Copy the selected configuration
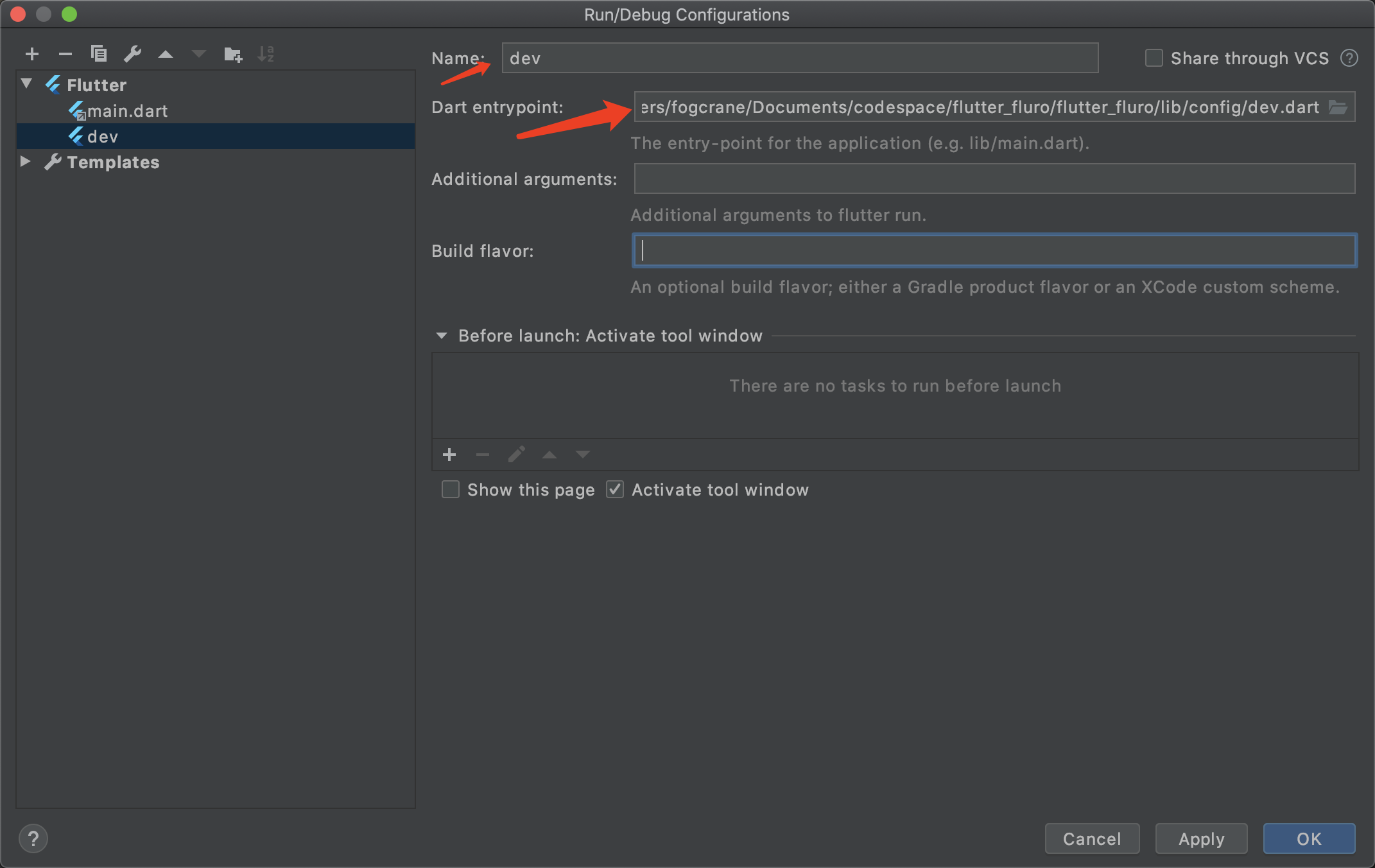This screenshot has height=868, width=1375. [99, 54]
